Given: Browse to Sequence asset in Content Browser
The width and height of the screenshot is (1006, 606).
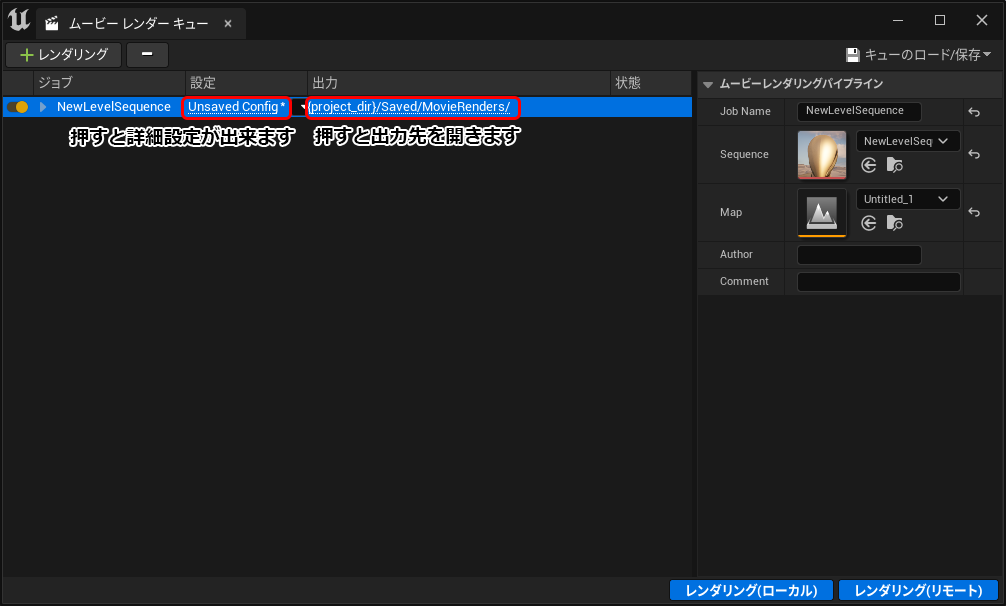Looking at the screenshot, I should 894,165.
